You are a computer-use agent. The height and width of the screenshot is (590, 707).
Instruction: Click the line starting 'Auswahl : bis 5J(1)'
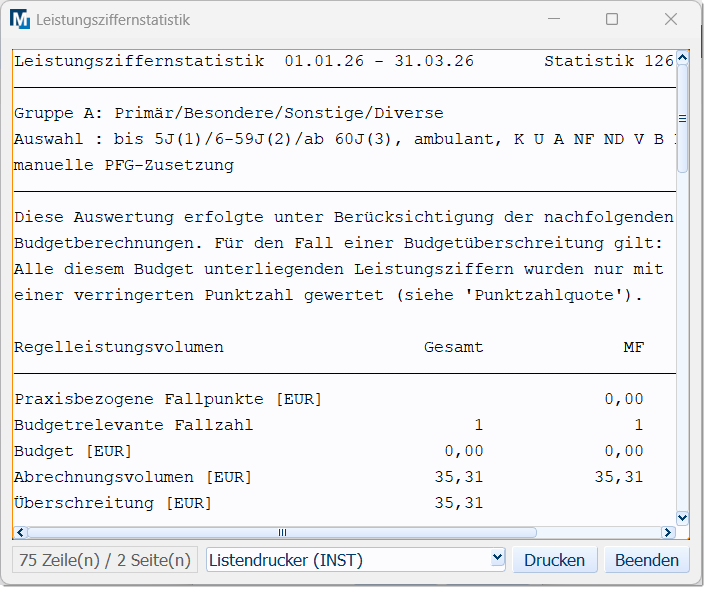tap(346, 140)
